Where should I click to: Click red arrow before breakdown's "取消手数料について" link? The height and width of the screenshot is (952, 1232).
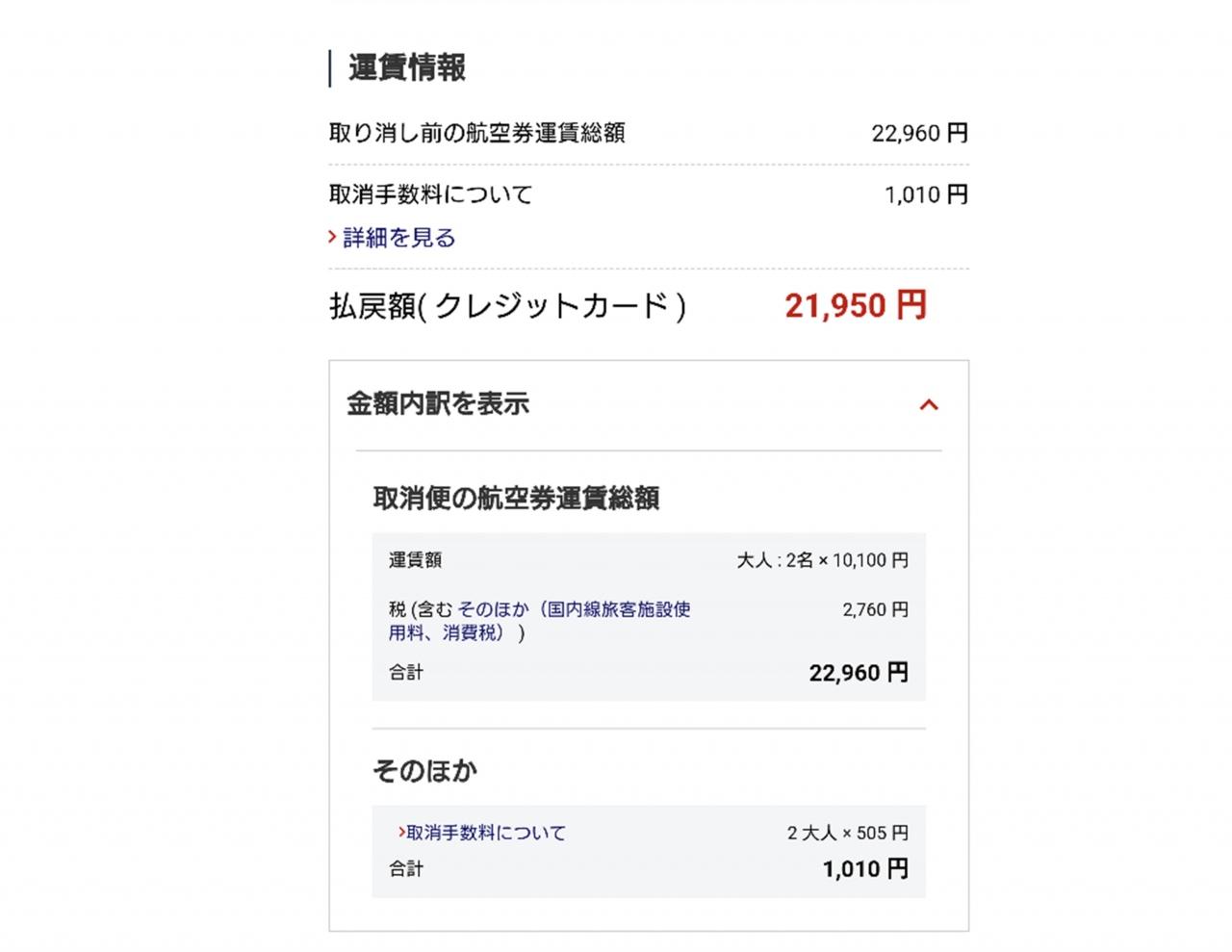point(401,832)
